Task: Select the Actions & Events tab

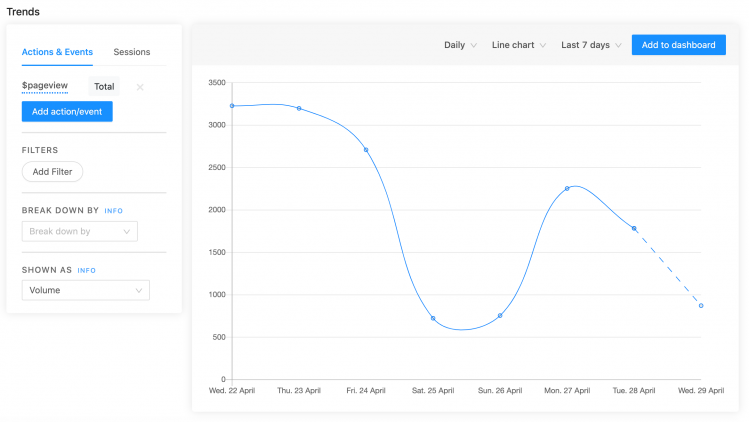Action: [x=58, y=51]
